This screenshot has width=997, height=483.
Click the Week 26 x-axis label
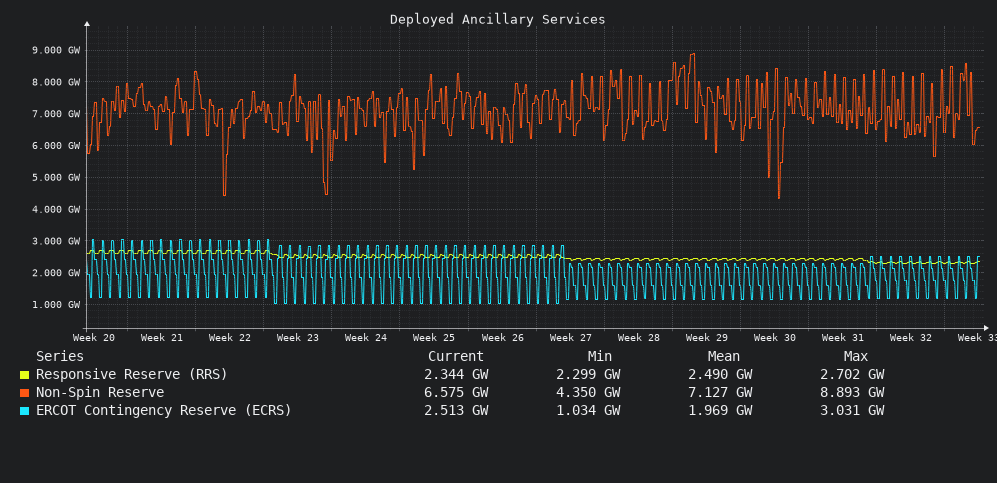tap(502, 337)
